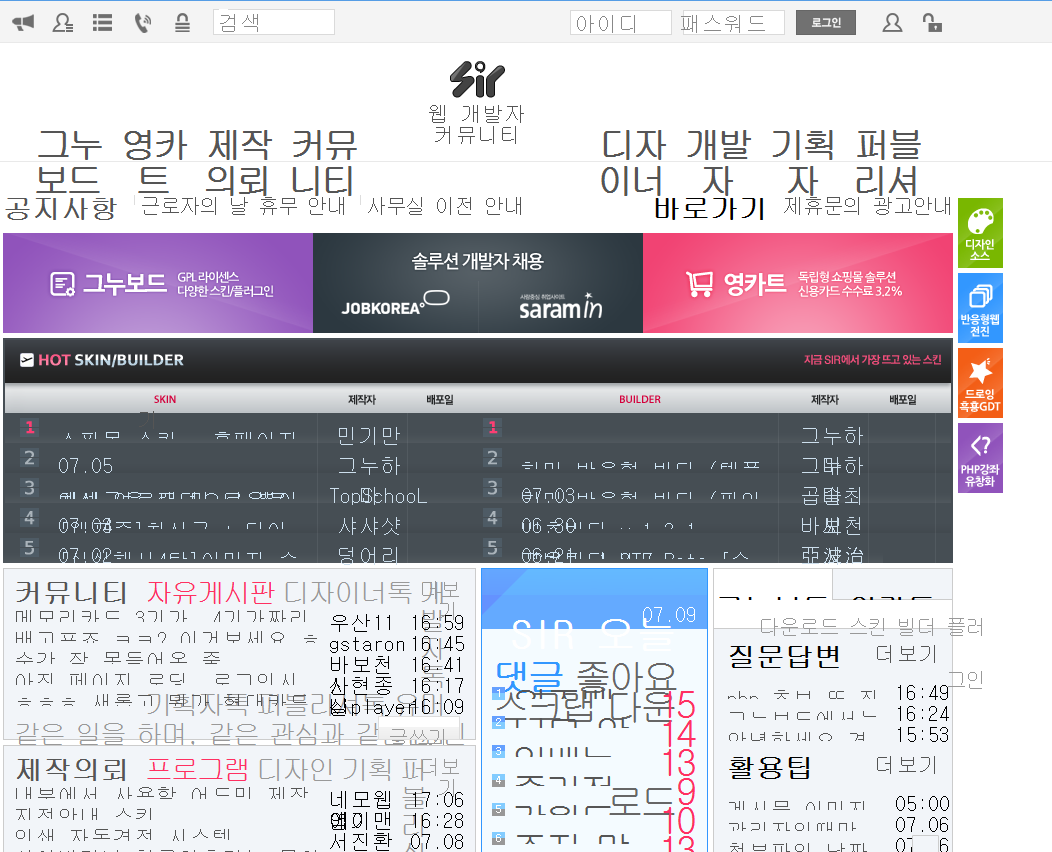Click the 그누보드 banner document icon

(62, 284)
